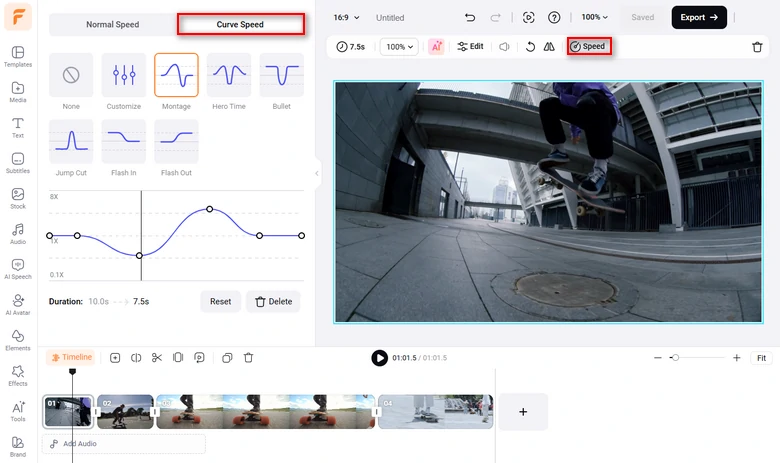Select the Bullet speed curve preset

[282, 75]
